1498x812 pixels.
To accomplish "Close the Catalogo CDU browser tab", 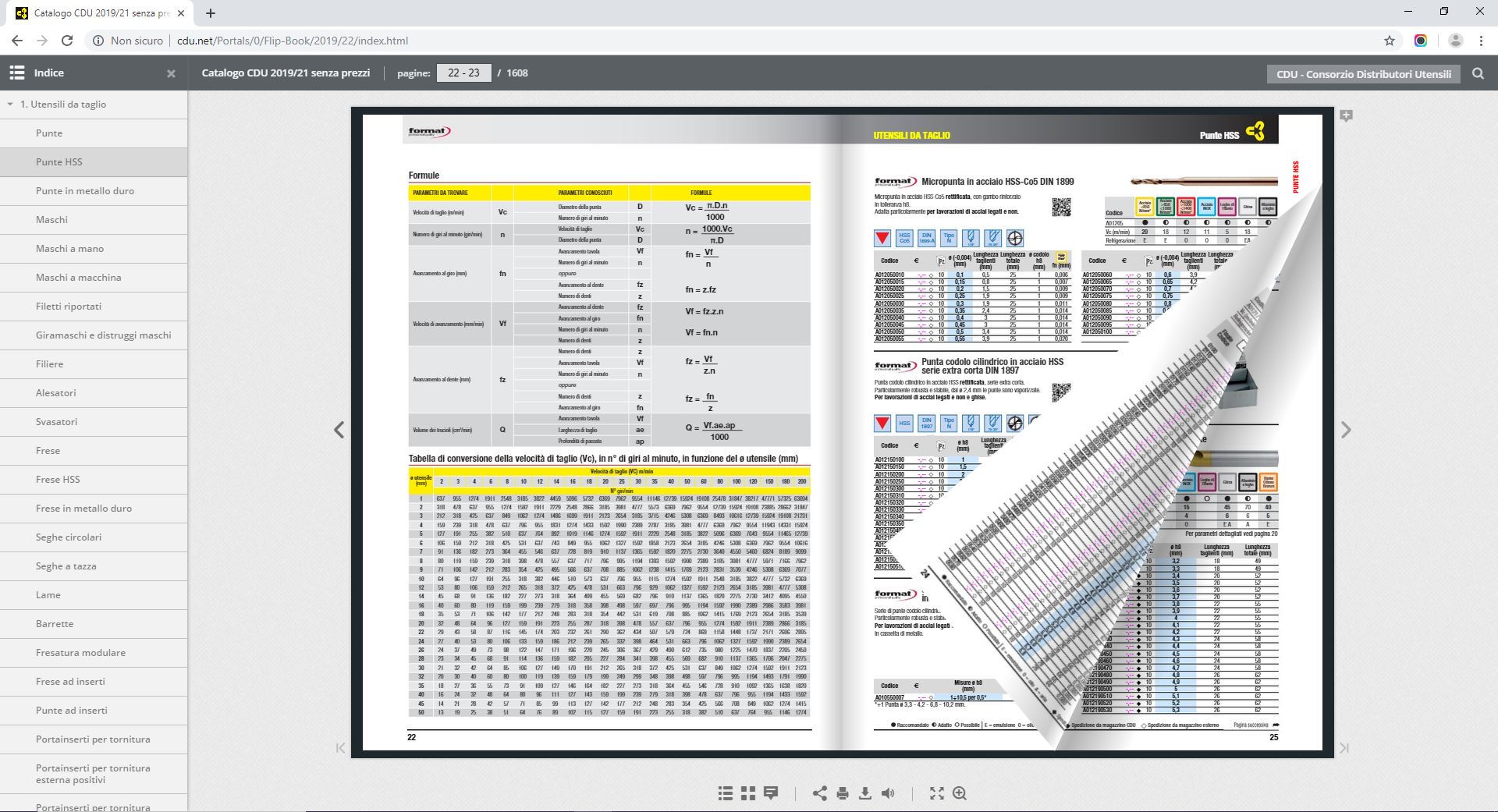I will (x=182, y=13).
